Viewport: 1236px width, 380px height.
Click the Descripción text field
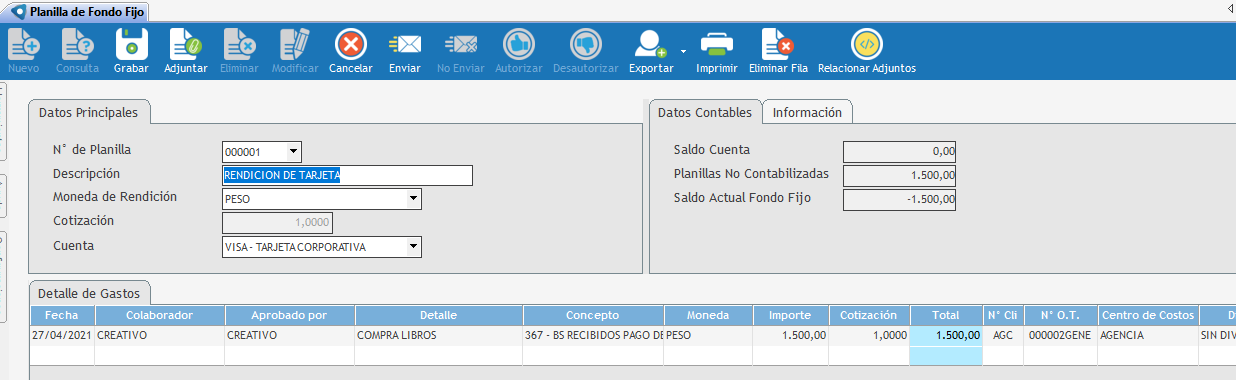pyautogui.click(x=347, y=175)
